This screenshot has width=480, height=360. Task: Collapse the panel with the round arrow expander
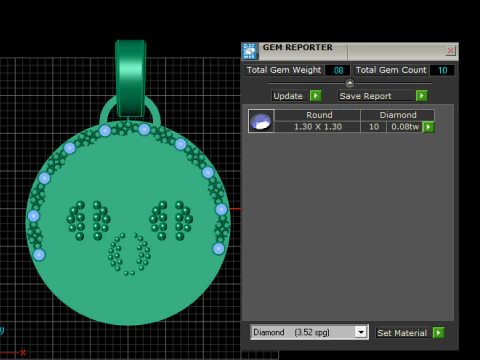(350, 83)
